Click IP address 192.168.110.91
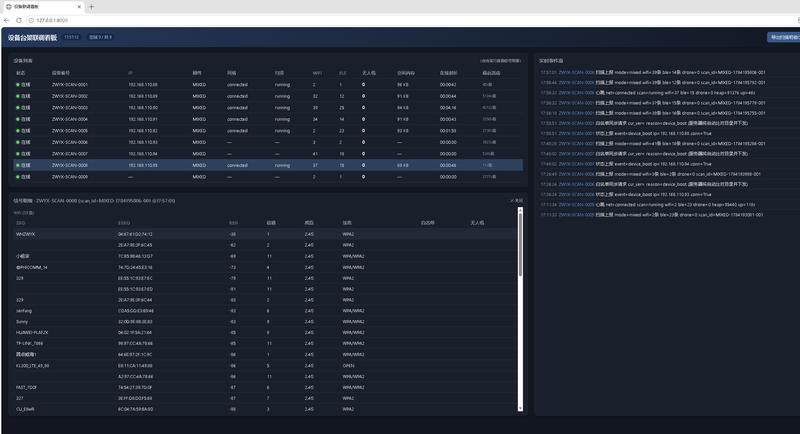Image resolution: width=800 pixels, height=434 pixels. click(143, 119)
